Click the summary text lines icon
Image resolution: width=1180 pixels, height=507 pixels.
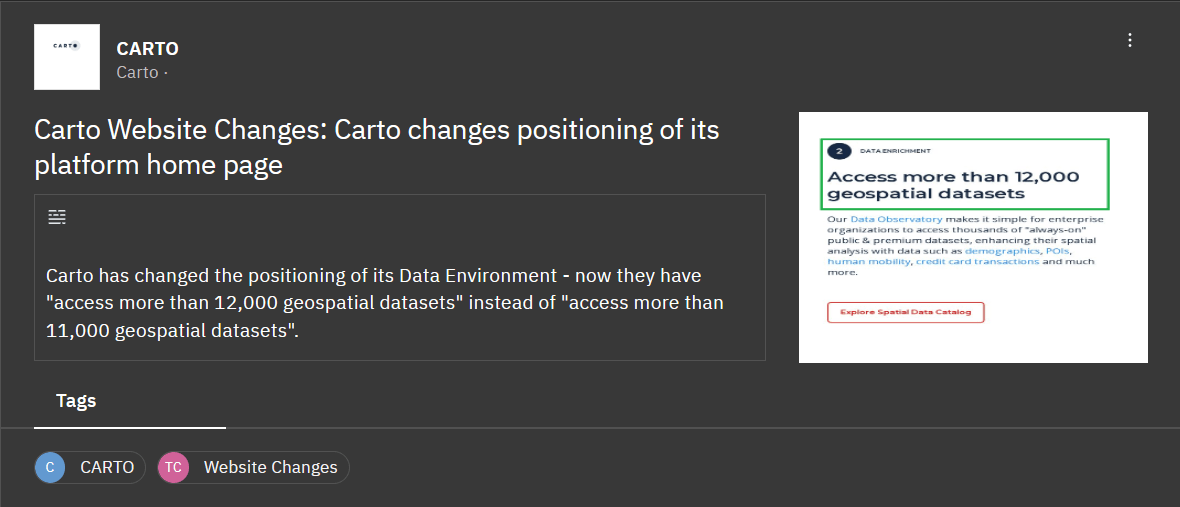tap(57, 217)
